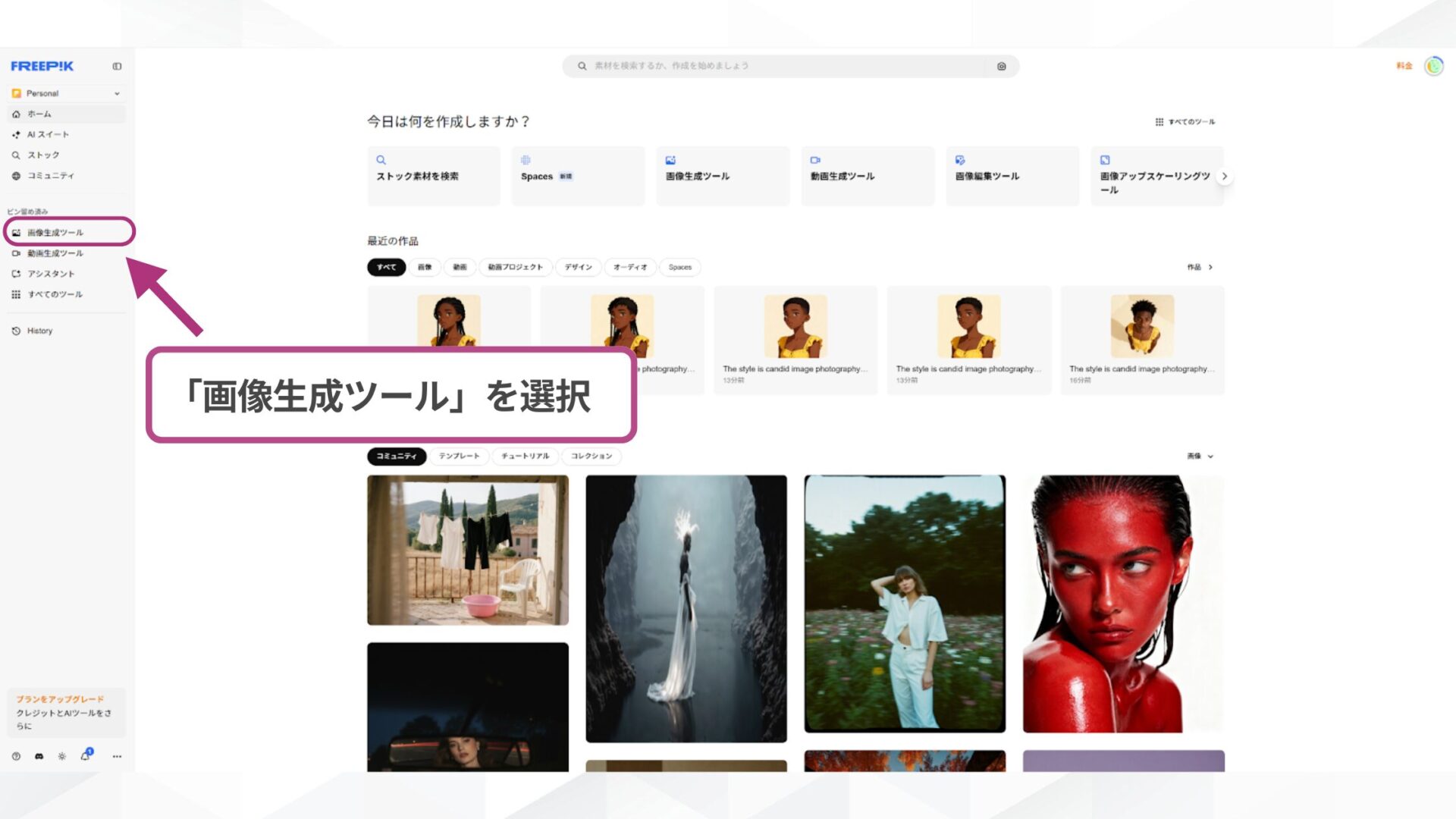This screenshot has width=1456, height=819.
Task: Open the 画像 sort dropdown near コレクション row
Action: tap(1200, 456)
